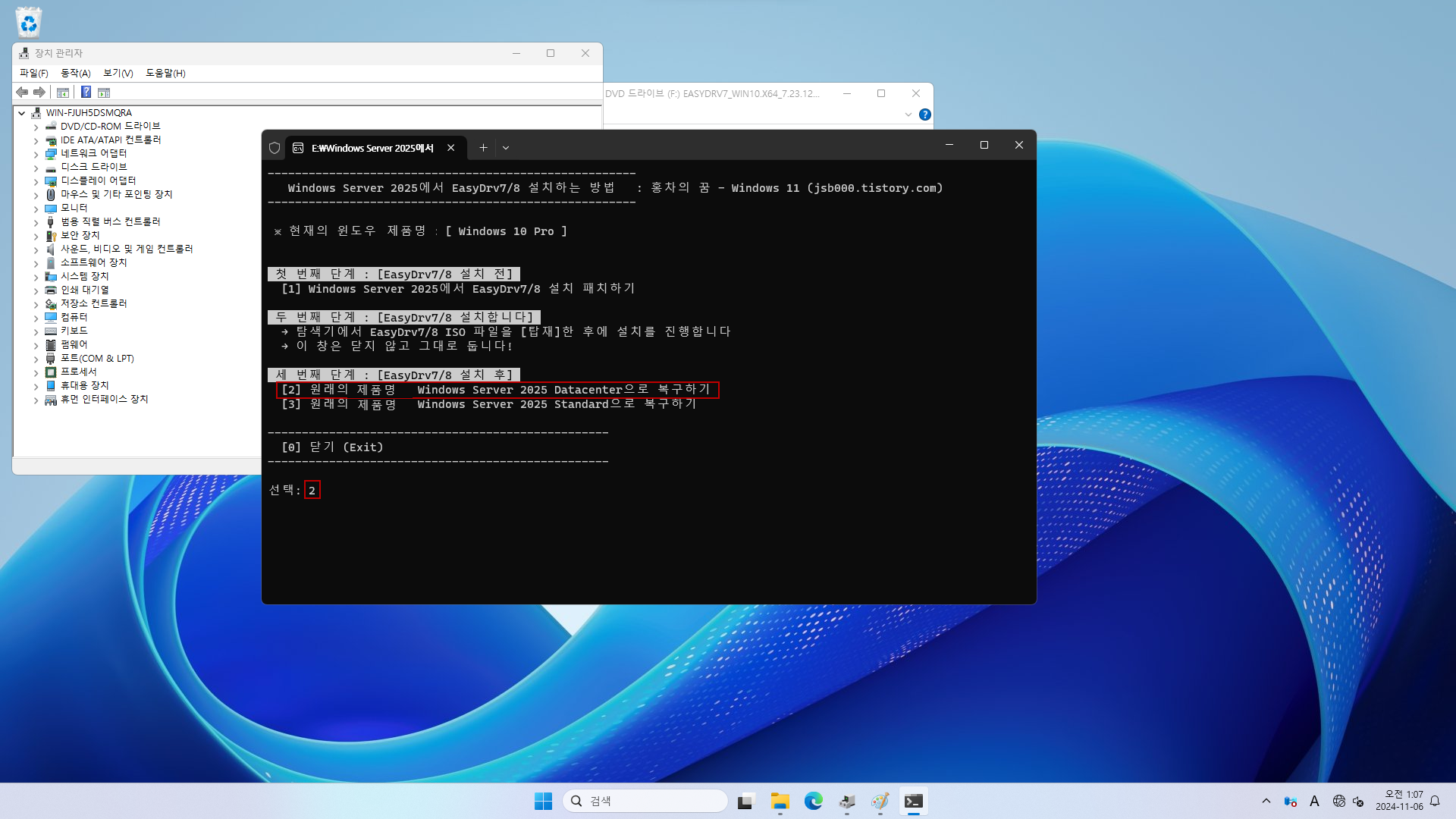The width and height of the screenshot is (1456, 819).
Task: Click the Task View taskbar icon
Action: [x=746, y=801]
